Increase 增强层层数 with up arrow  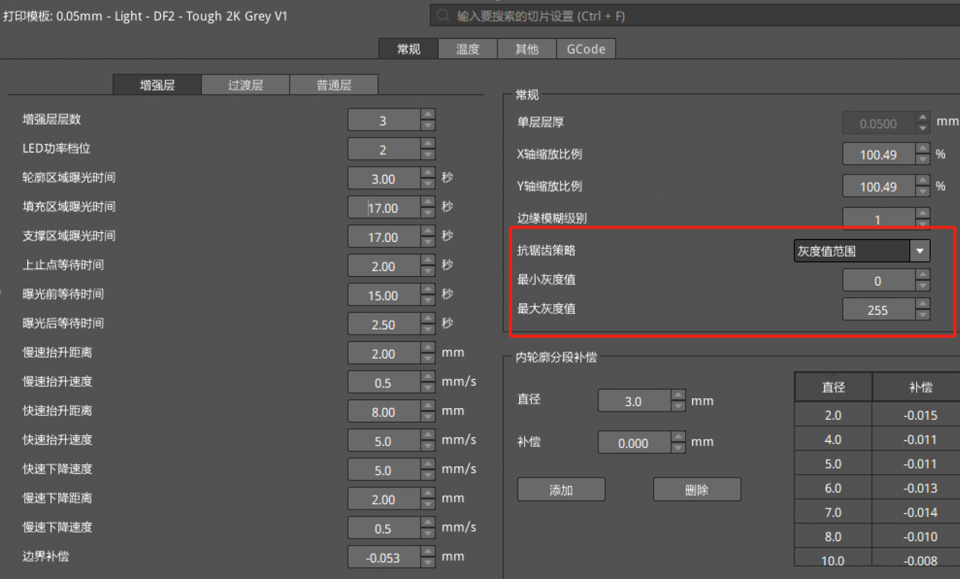(428, 114)
